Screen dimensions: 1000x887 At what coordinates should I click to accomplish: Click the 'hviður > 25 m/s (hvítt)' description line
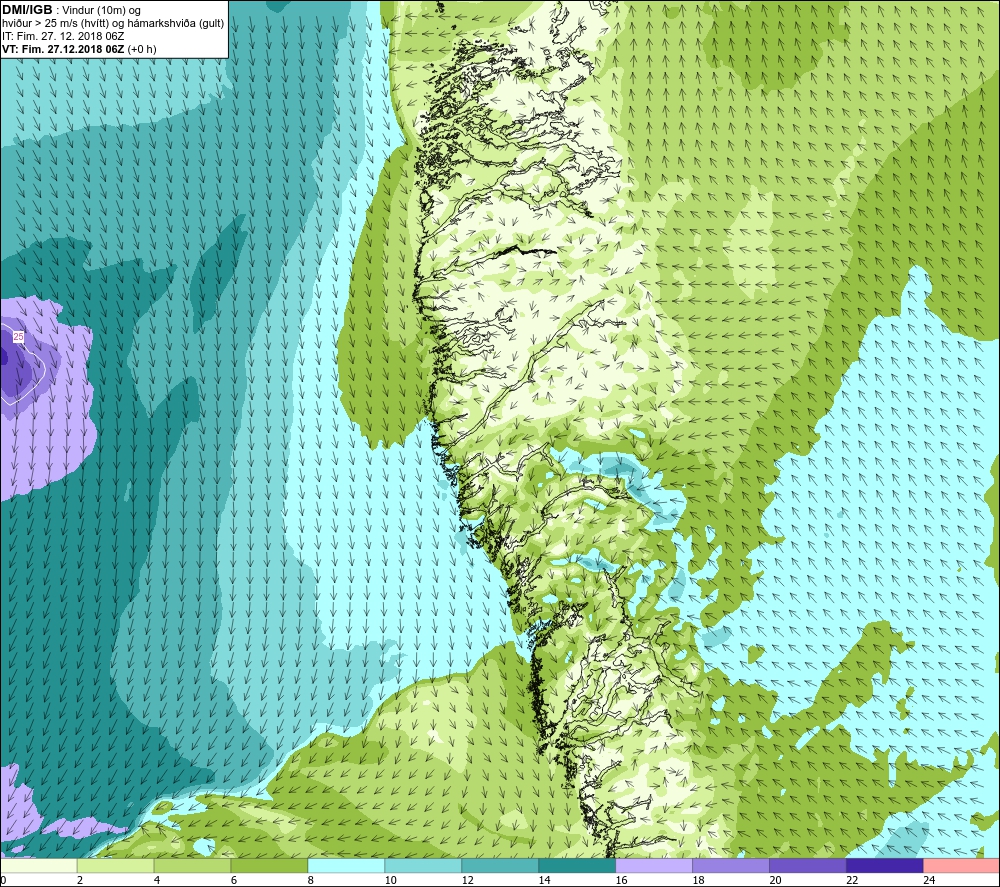(113, 24)
